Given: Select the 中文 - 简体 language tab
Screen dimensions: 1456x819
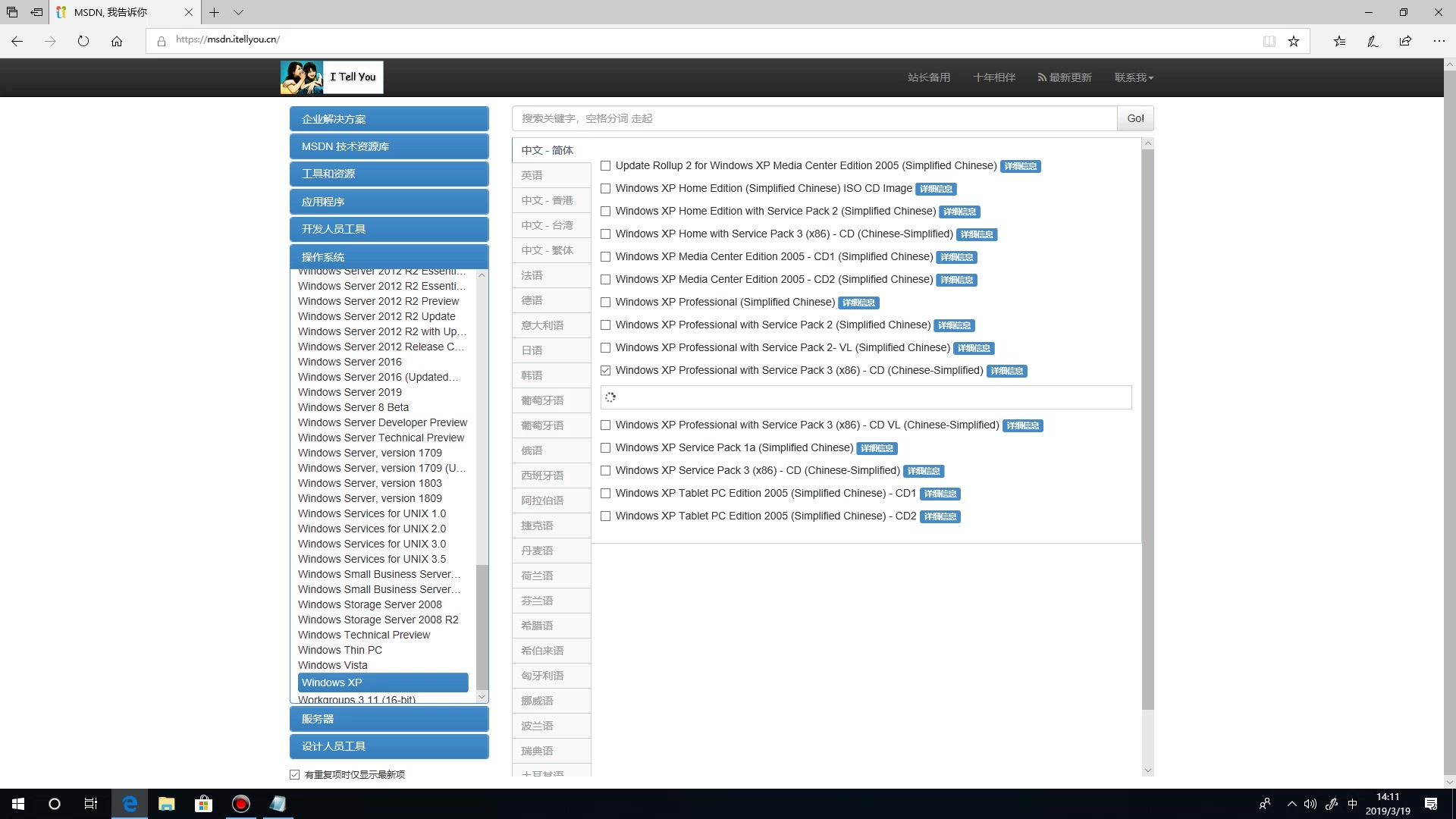Looking at the screenshot, I should (x=551, y=150).
